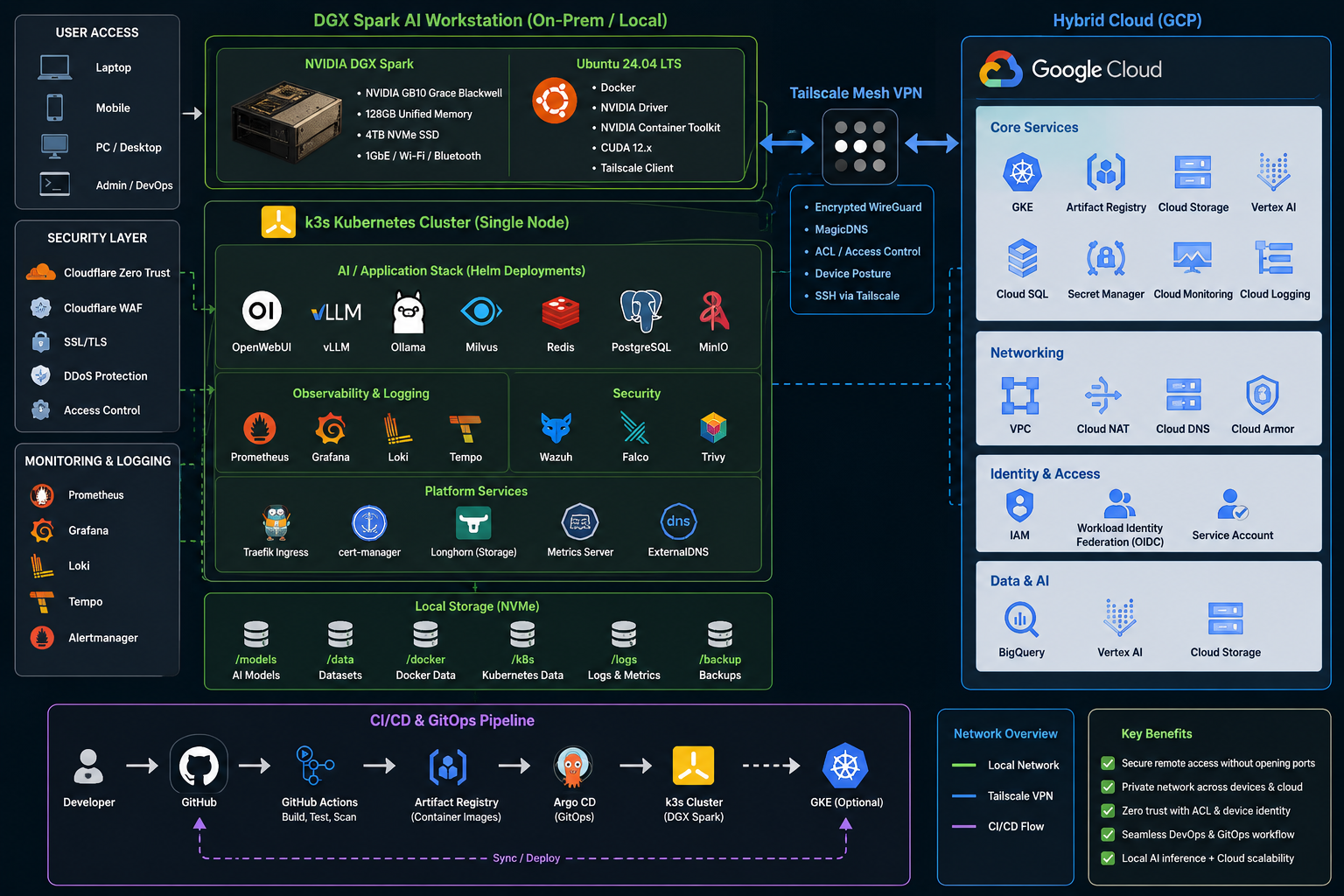1344x896 pixels.
Task: Click the 'NVIDIA Container Toolkit' list item
Action: (x=661, y=128)
